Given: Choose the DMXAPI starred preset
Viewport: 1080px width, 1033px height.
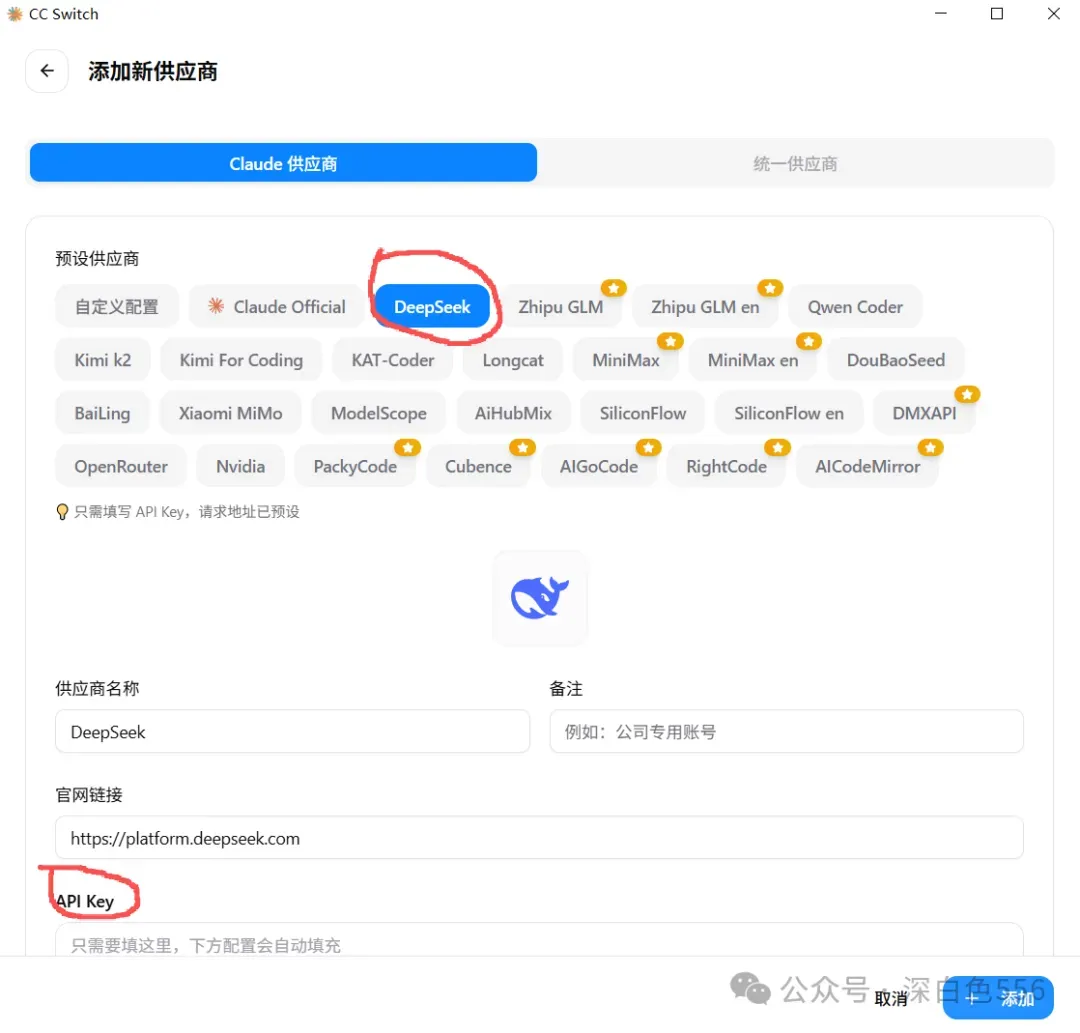Looking at the screenshot, I should click(x=924, y=413).
